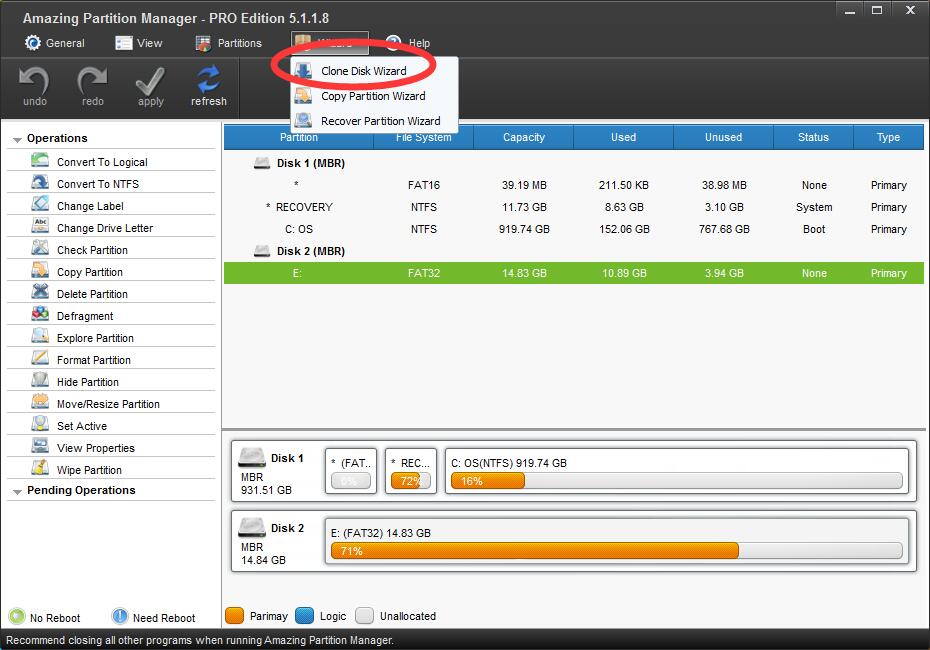This screenshot has width=930, height=650.
Task: Click the Unused column header
Action: coord(723,137)
